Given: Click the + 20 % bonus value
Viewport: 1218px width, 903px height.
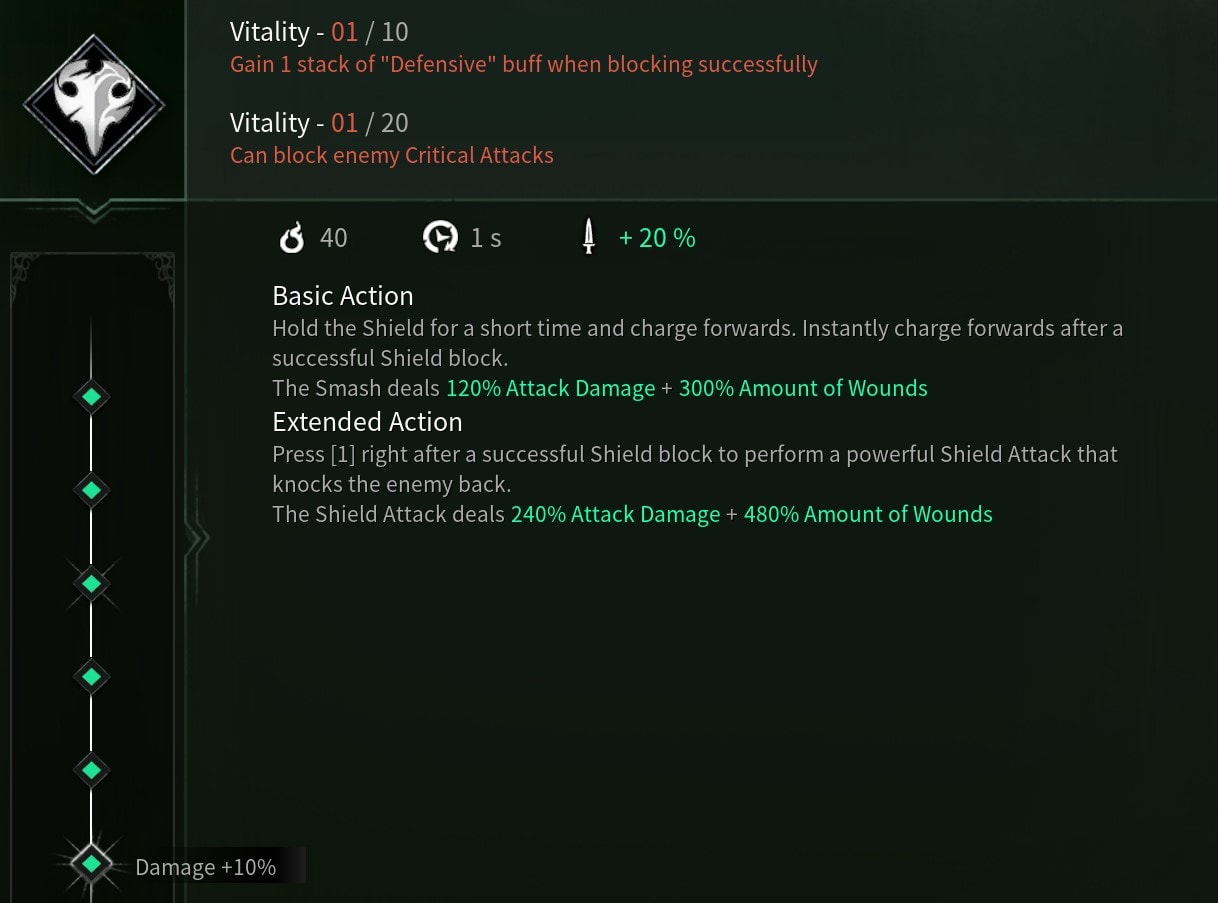Looking at the screenshot, I should point(657,238).
